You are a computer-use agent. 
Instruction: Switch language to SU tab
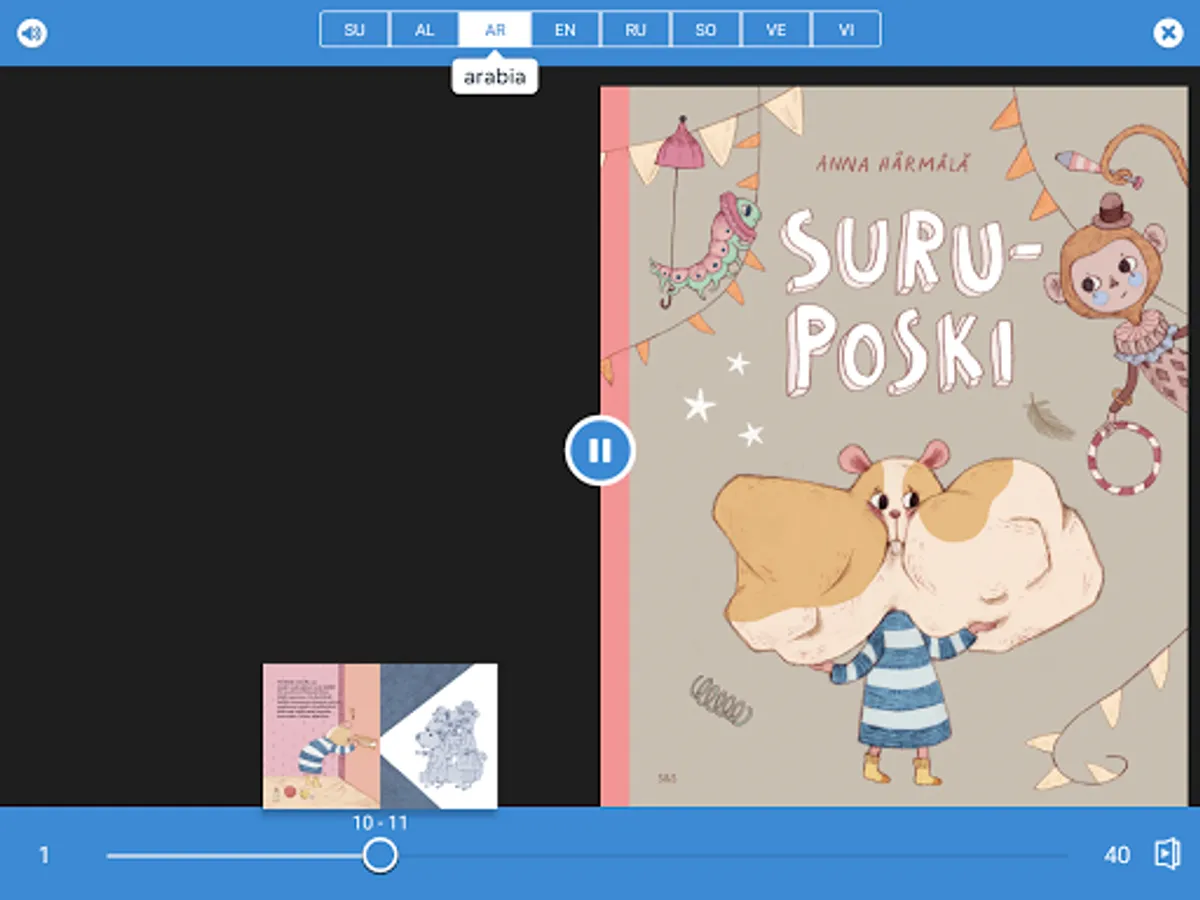[x=354, y=29]
